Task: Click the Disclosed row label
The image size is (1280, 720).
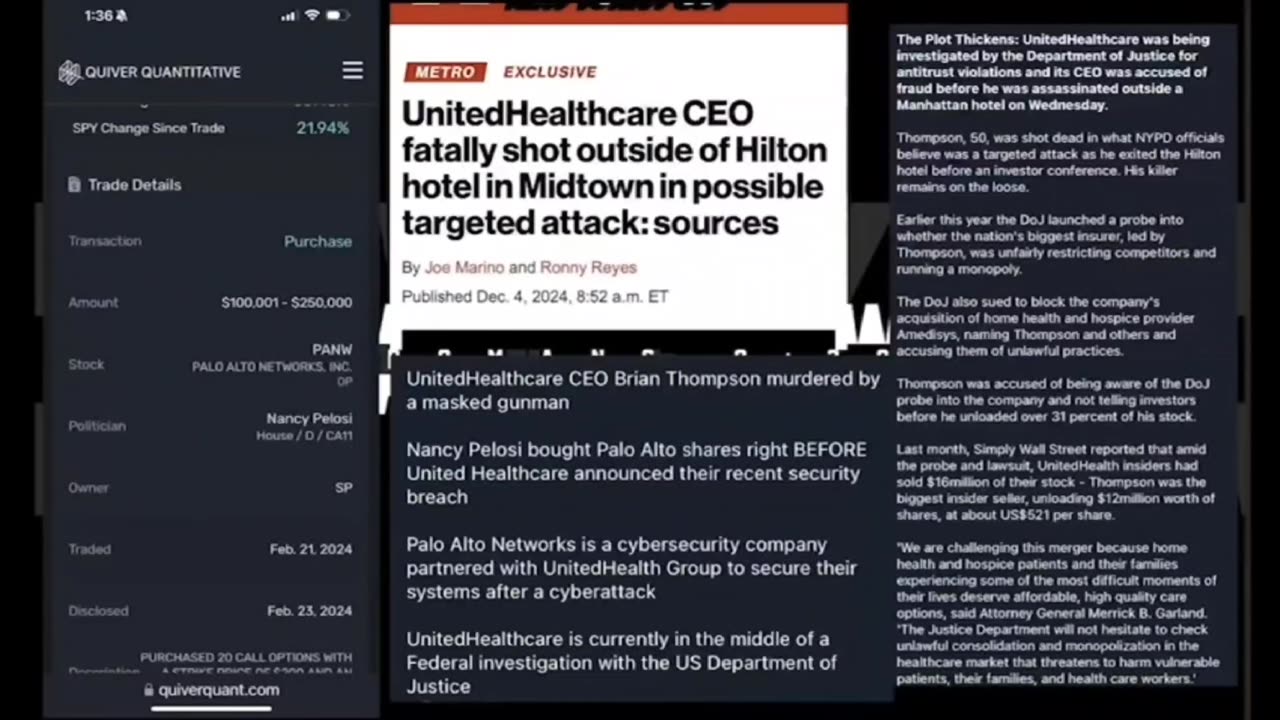Action: 98,611
